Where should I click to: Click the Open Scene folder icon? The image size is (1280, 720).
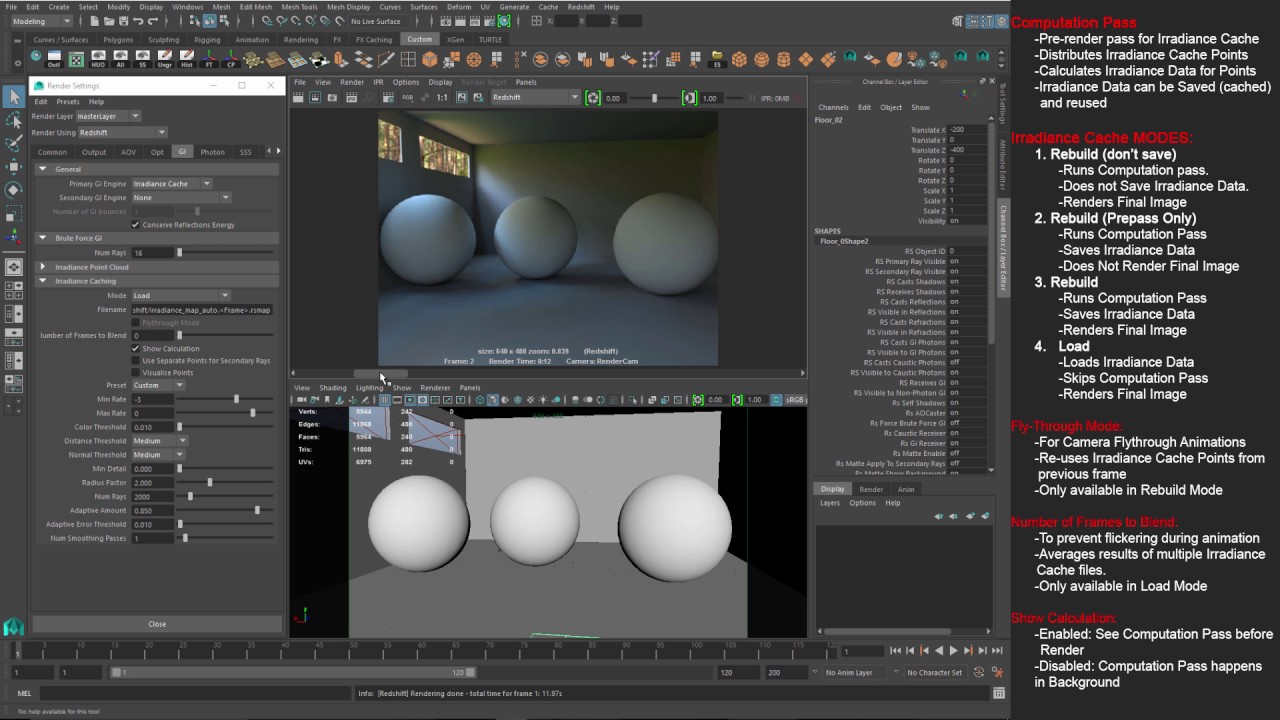(x=108, y=21)
